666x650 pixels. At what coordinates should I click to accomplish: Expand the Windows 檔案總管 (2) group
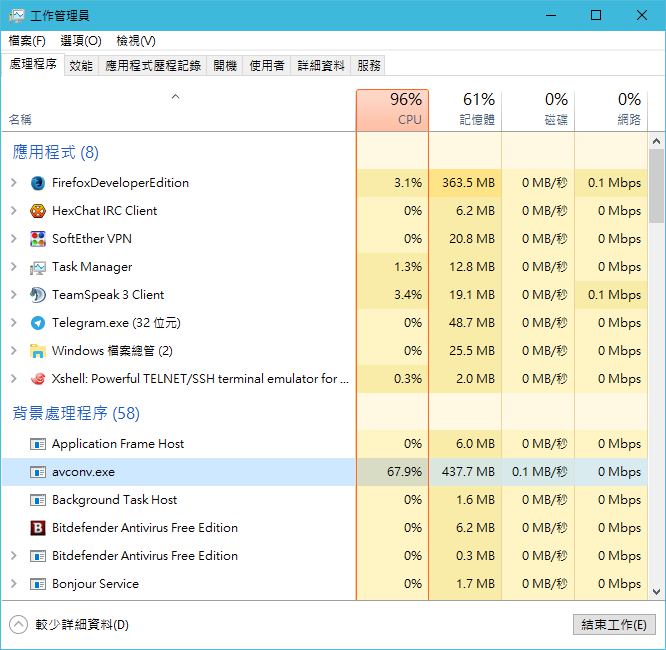14,351
